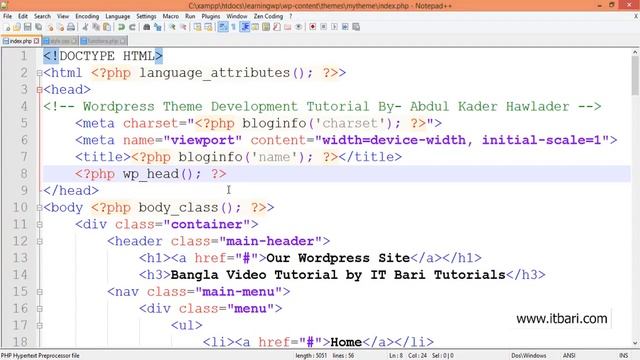
Task: Click the Cut (scissors) toolbar icon
Action: tap(85, 27)
